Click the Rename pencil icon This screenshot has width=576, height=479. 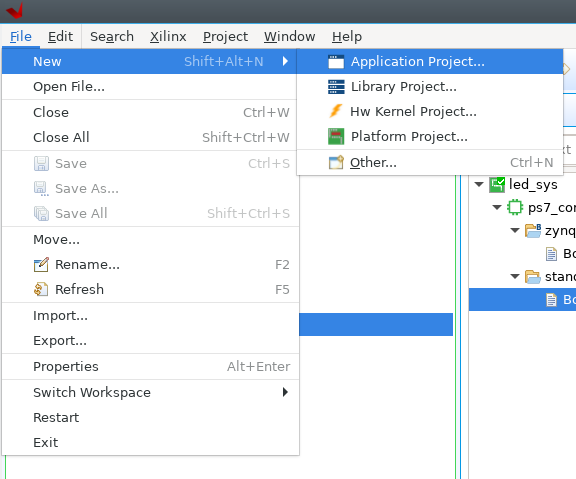coord(41,264)
